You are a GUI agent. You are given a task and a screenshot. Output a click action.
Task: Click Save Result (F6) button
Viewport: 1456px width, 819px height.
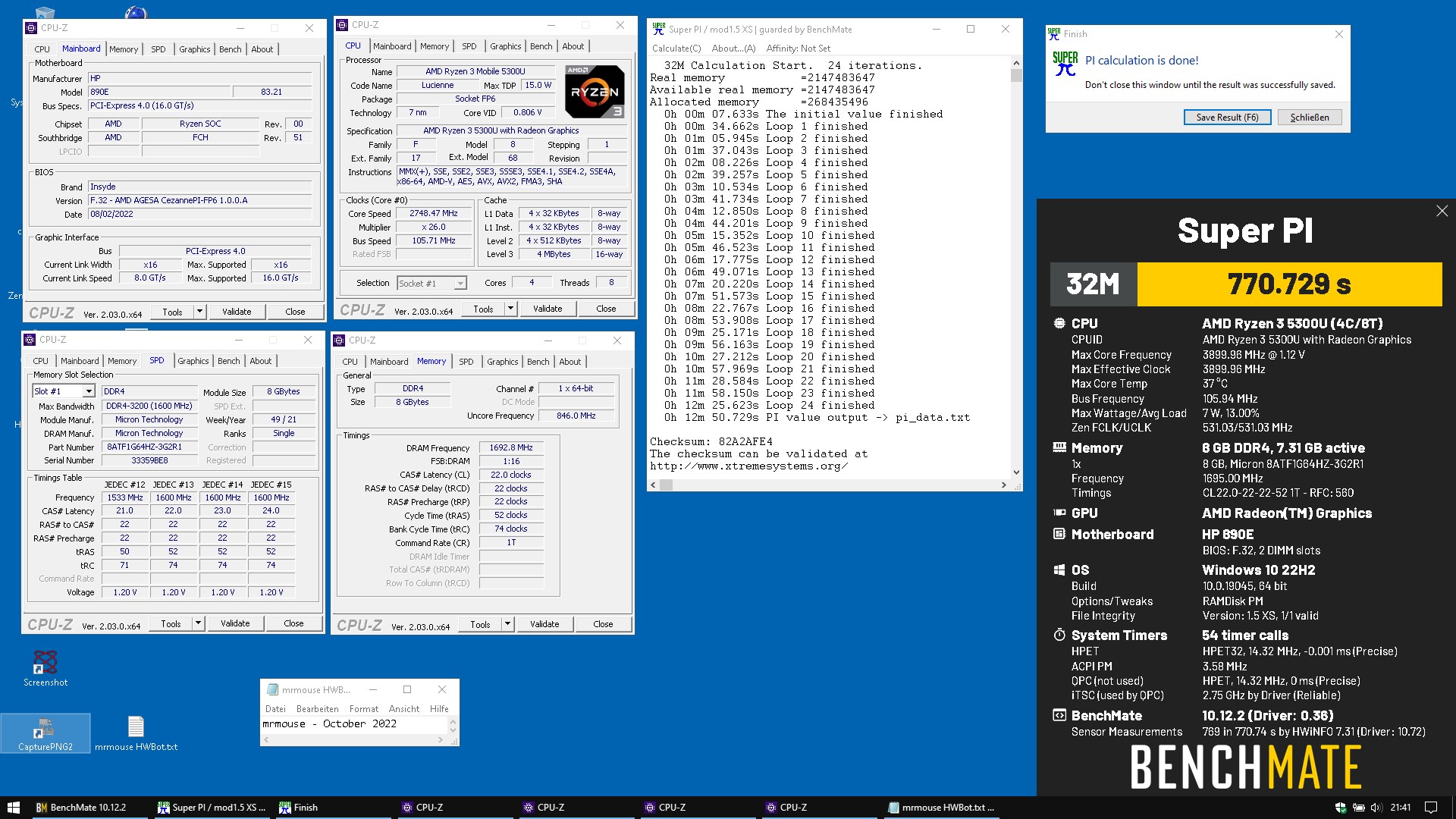point(1227,118)
